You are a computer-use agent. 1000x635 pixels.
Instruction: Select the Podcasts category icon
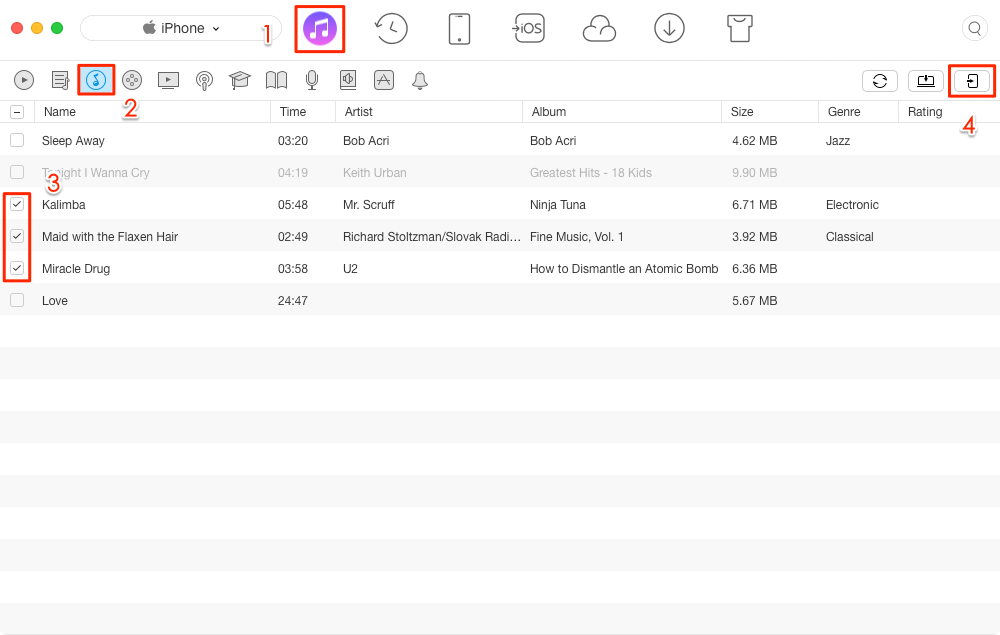[x=204, y=80]
